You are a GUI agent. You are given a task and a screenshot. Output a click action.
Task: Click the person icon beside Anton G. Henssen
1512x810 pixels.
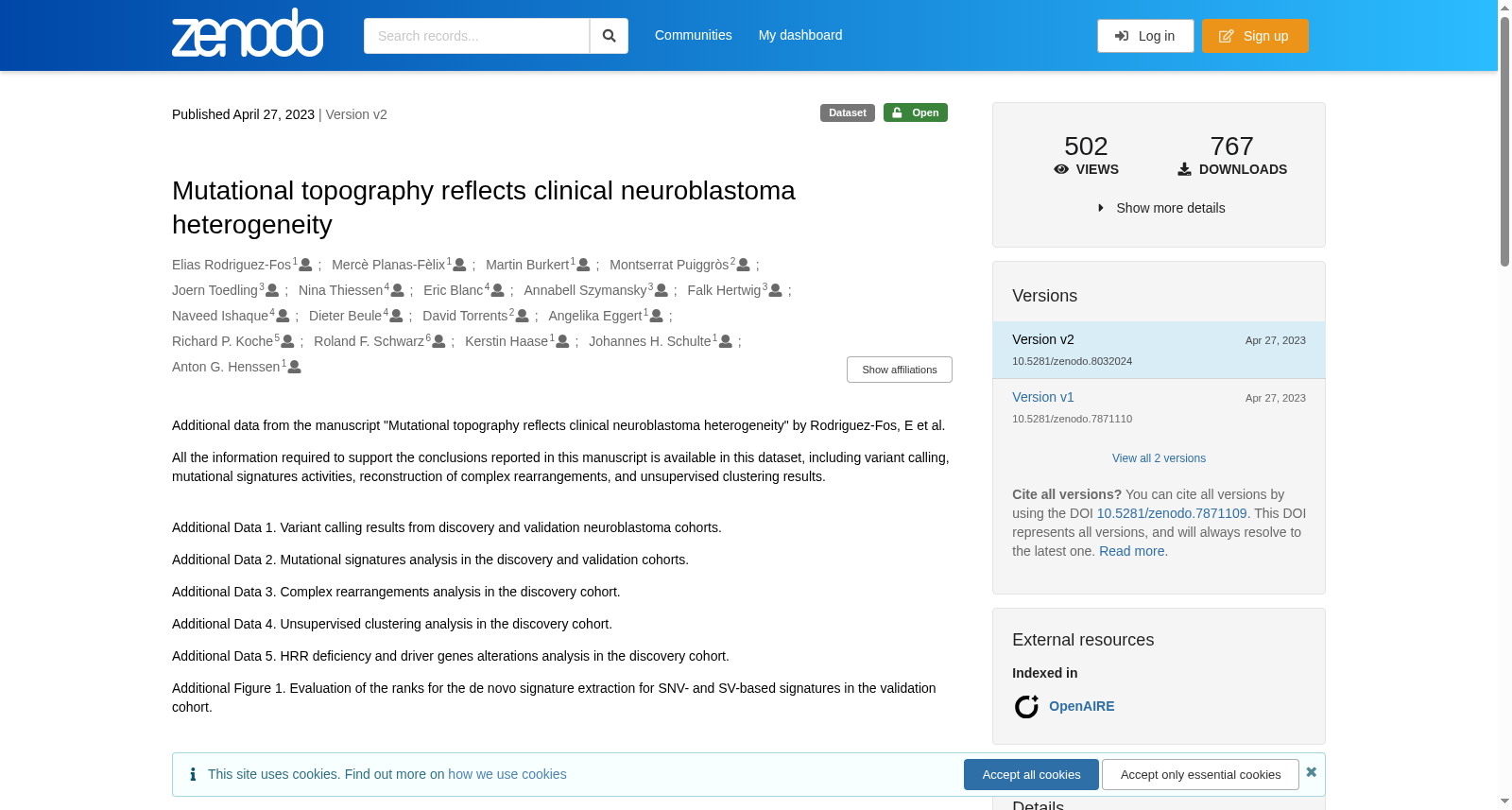(x=294, y=367)
